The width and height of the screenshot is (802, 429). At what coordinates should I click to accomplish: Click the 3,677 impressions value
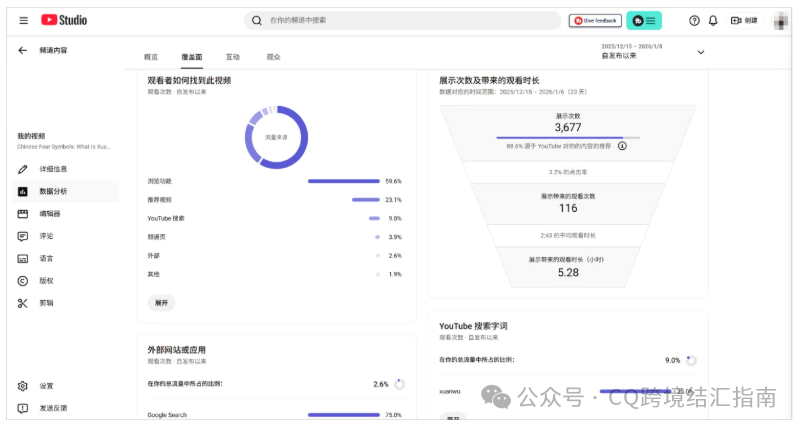pos(568,127)
